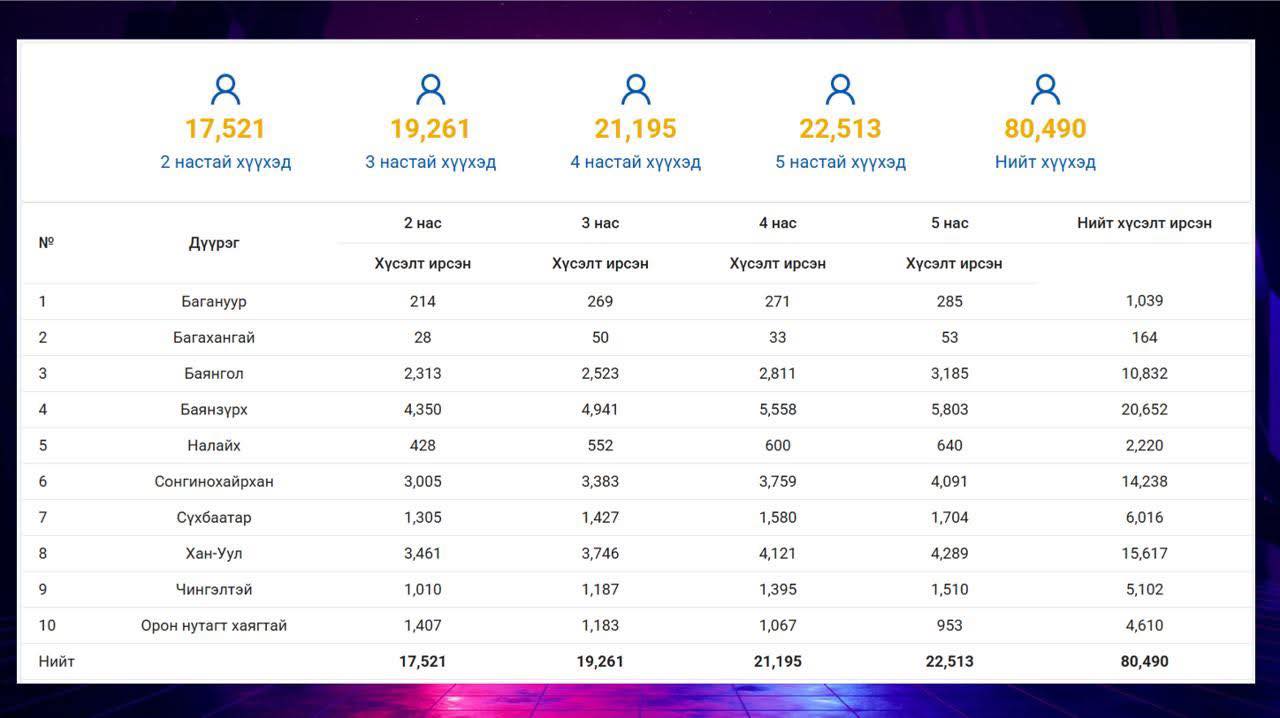Click the '4 нас' column header
Viewport: 1280px width, 718px height.
777,223
